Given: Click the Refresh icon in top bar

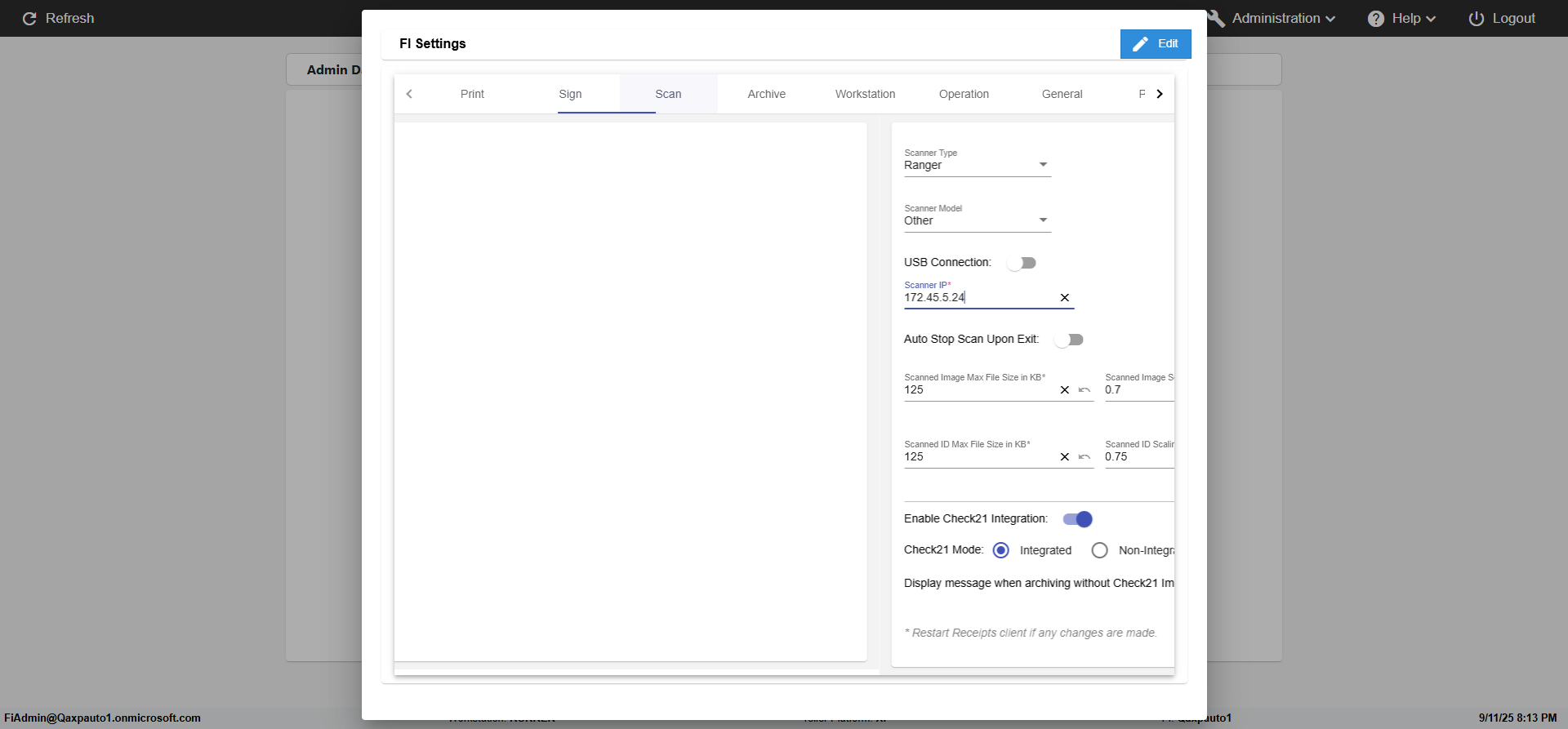Looking at the screenshot, I should pos(29,19).
